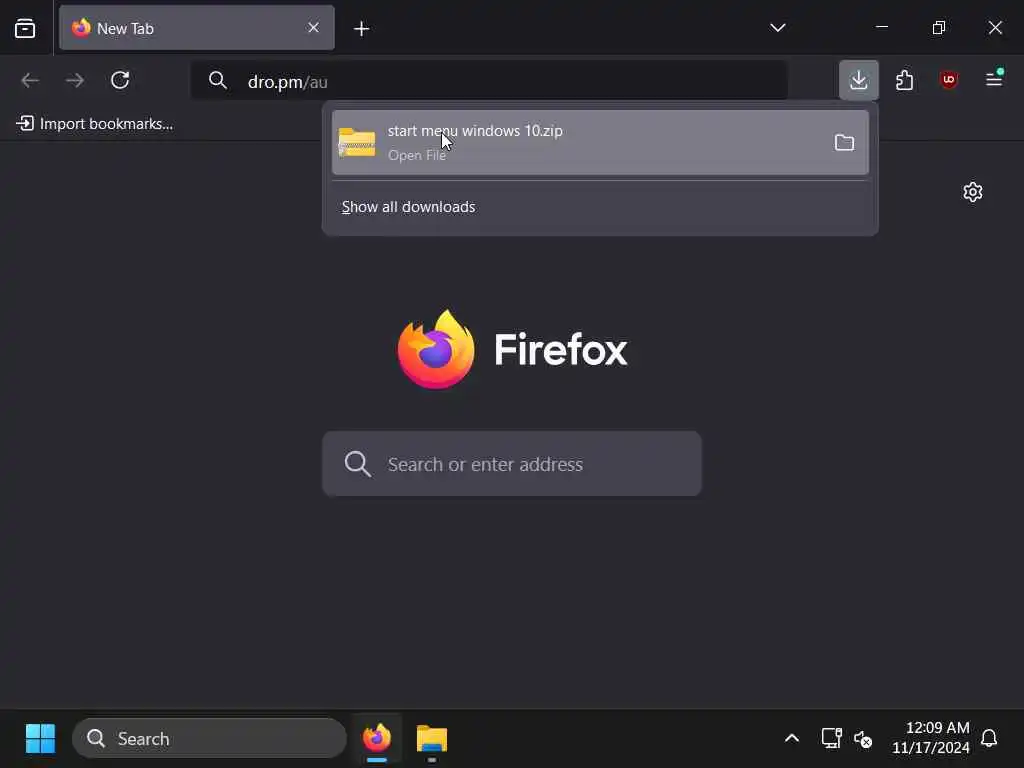Screen dimensions: 1024x768
Task: Click Show all downloads
Action: [x=408, y=207]
